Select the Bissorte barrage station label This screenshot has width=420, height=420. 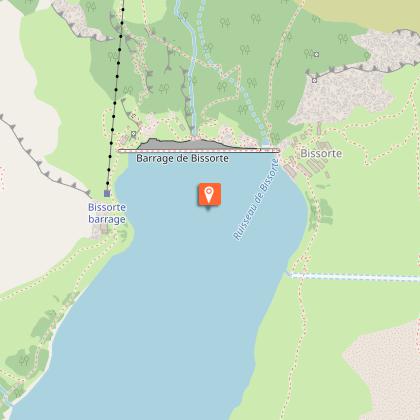[x=107, y=213]
